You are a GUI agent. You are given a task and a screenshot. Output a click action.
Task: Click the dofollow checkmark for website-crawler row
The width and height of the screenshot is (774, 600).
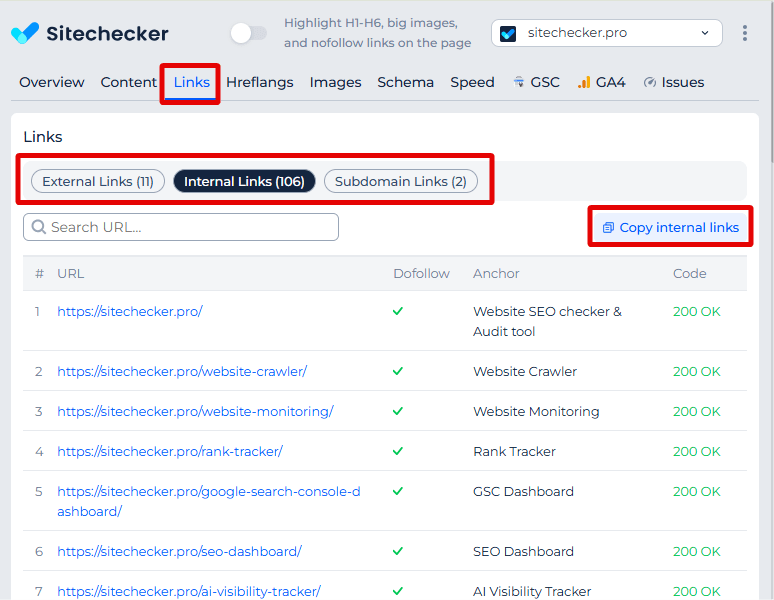398,371
